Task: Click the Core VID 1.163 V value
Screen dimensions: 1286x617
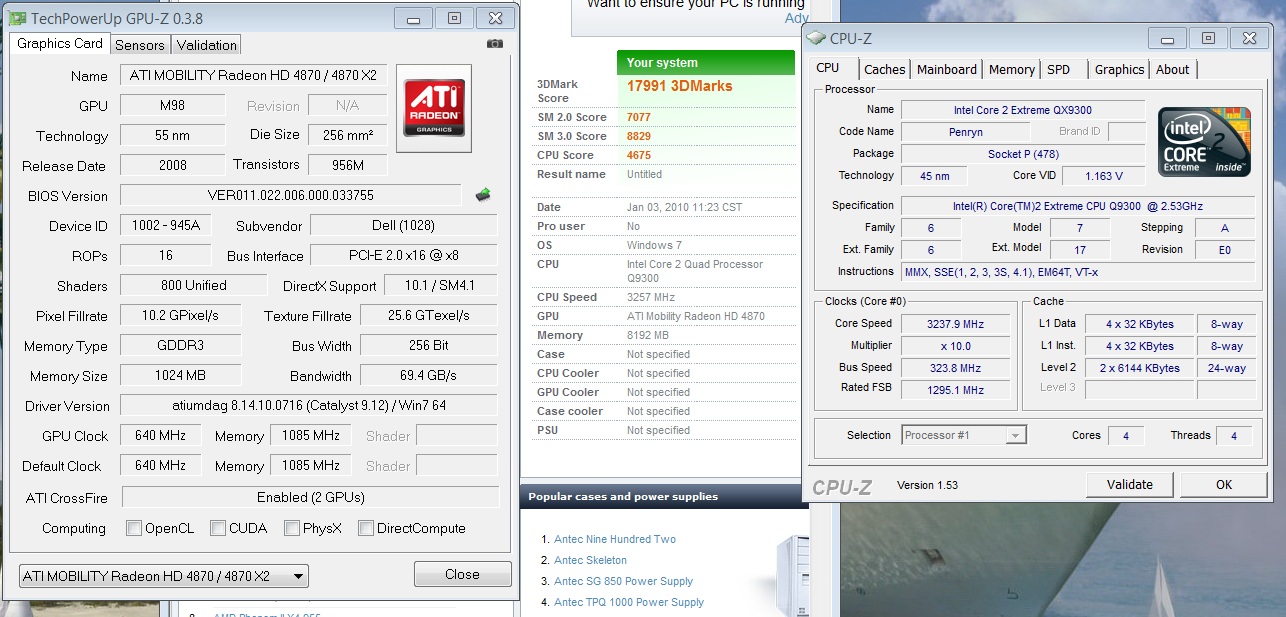Action: point(1103,176)
